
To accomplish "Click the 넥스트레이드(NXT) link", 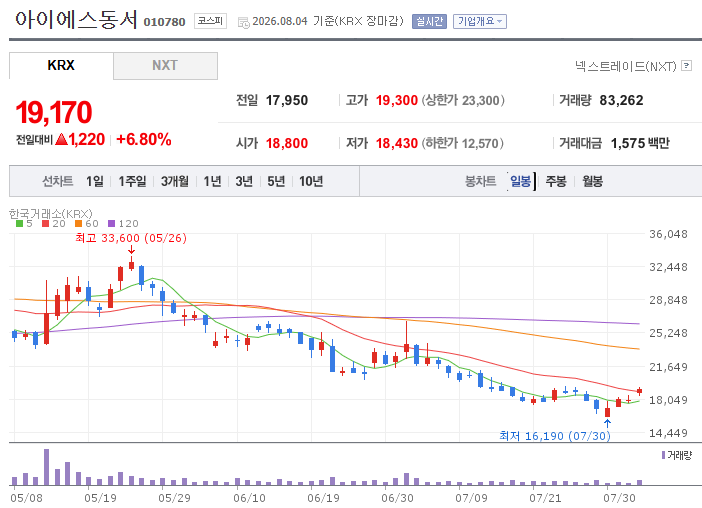I will [625, 66].
